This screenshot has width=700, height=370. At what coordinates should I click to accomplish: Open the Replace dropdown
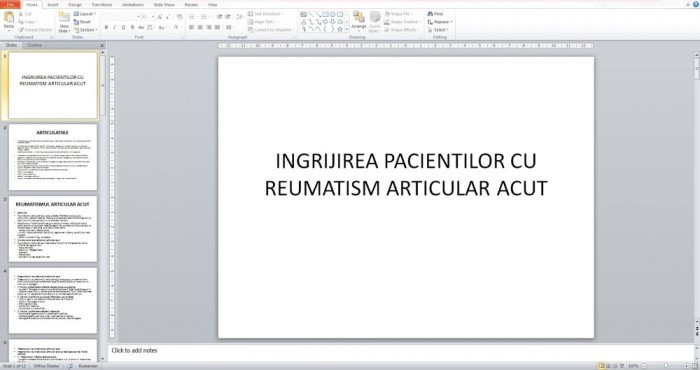pos(440,22)
